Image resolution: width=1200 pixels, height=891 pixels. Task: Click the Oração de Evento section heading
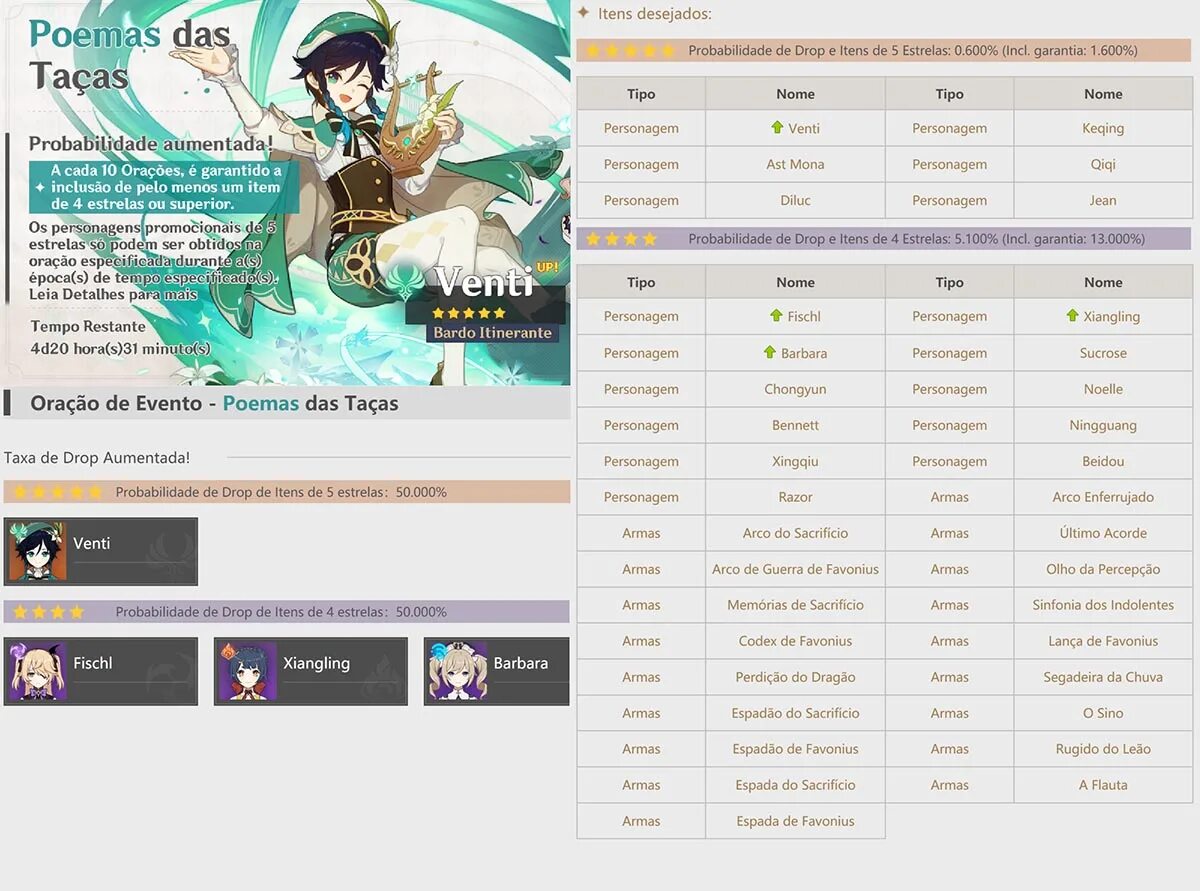pos(214,403)
